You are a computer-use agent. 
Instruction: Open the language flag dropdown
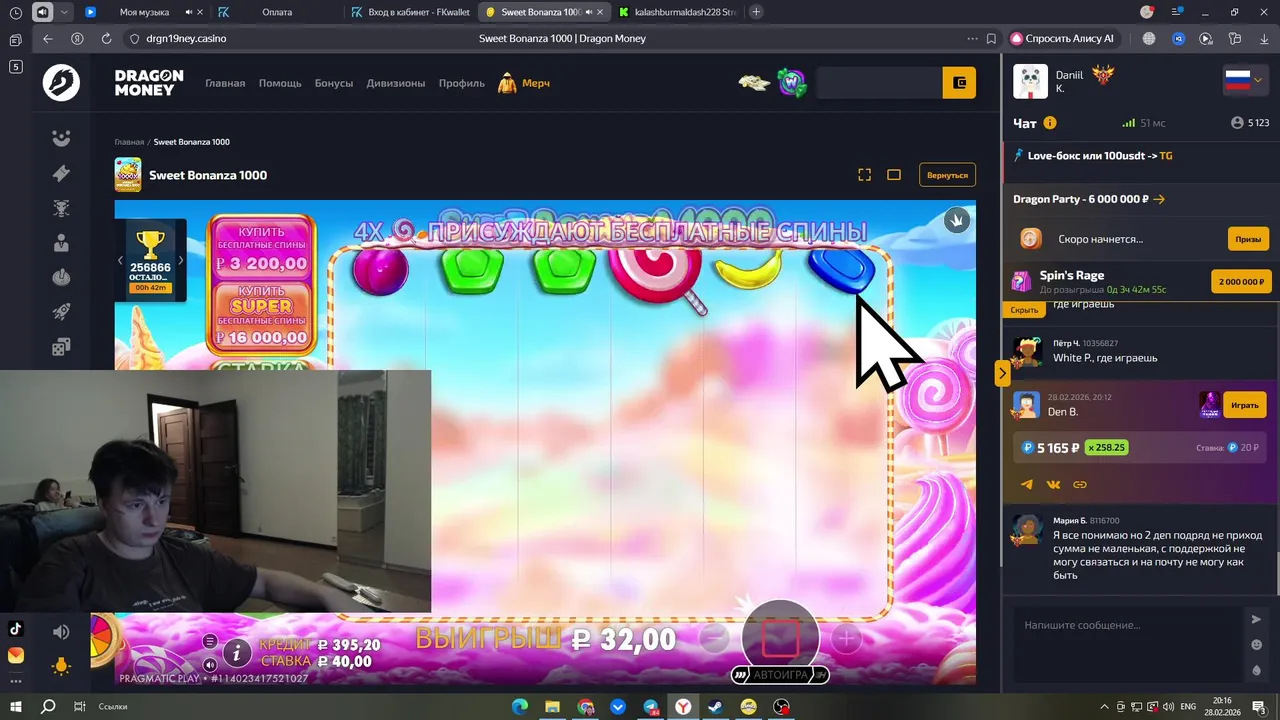tap(1244, 81)
